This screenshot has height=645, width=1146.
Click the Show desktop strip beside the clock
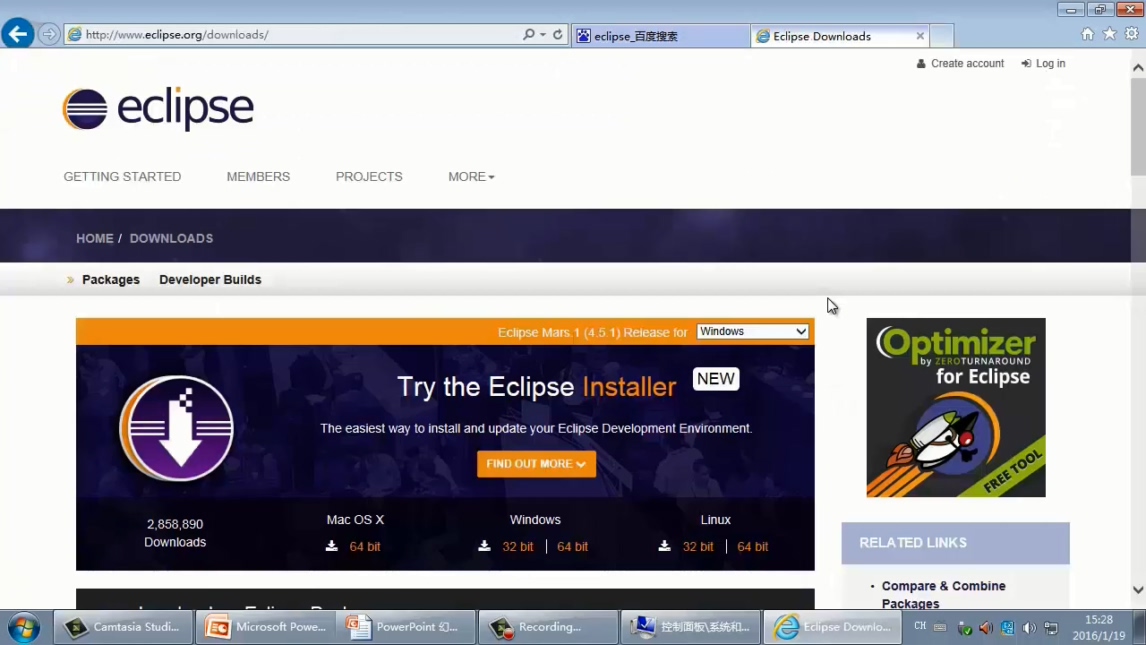coord(1140,627)
